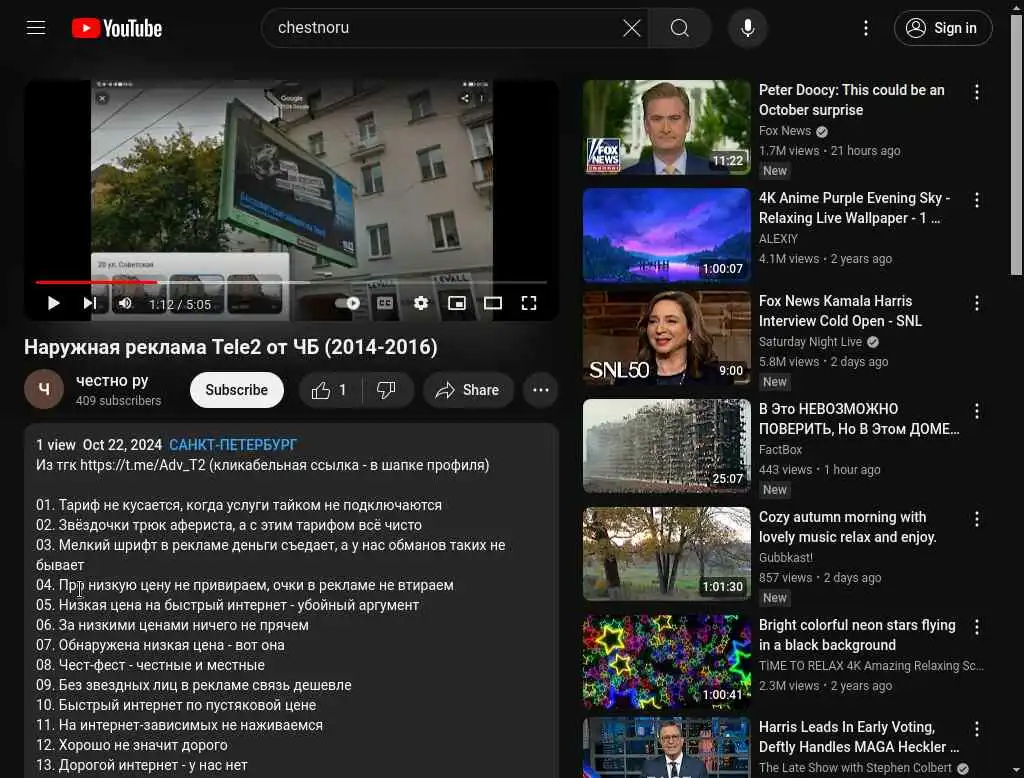Open the neon stars video thumbnail
The height and width of the screenshot is (778, 1024).
coord(667,662)
